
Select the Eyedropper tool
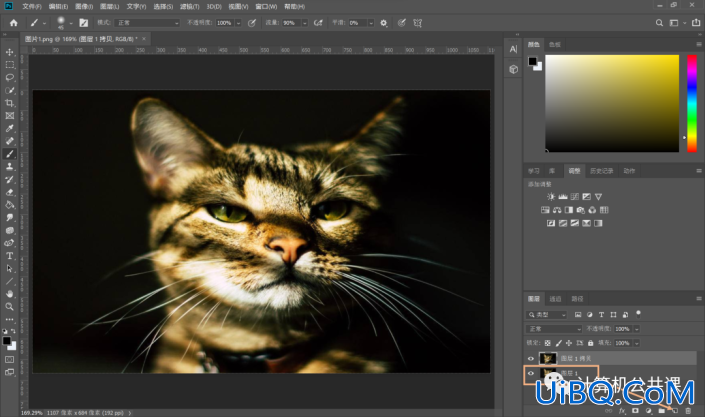point(9,128)
